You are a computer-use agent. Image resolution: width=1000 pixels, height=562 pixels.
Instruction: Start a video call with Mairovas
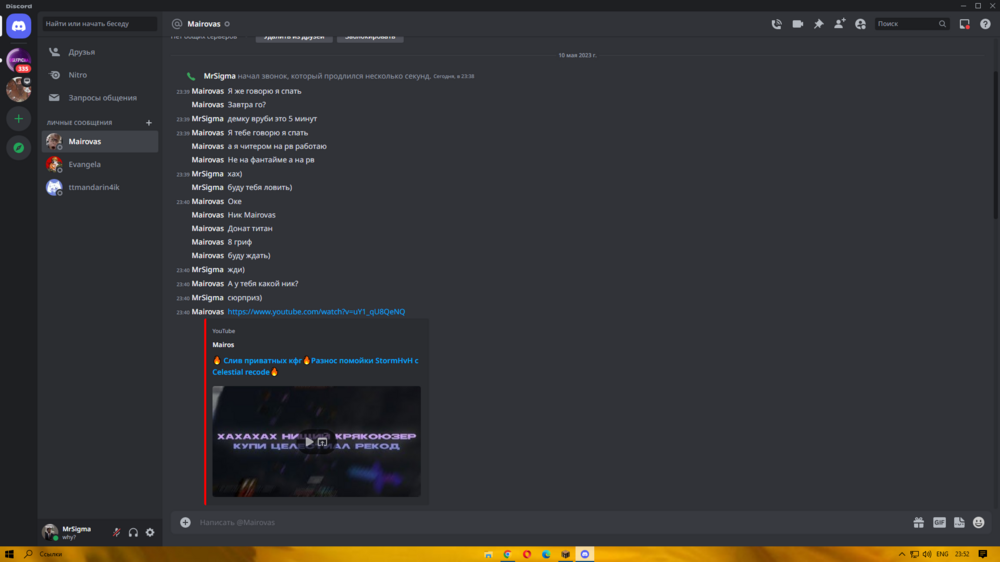[798, 24]
